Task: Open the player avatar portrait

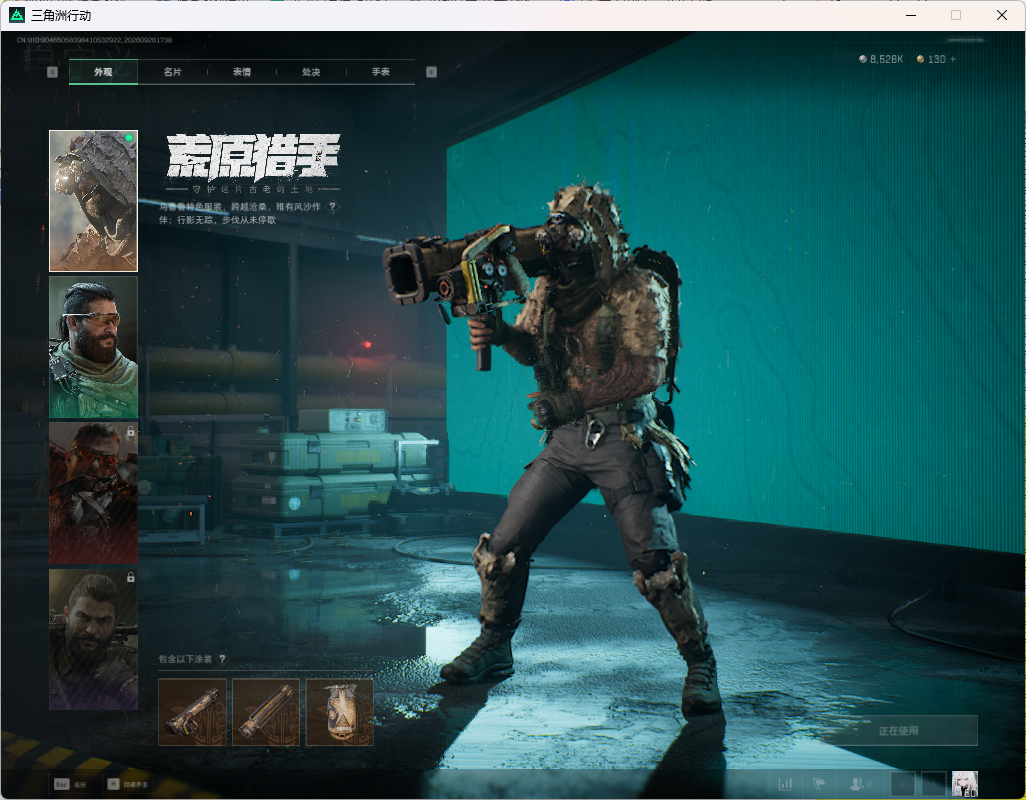Action: coord(964,784)
